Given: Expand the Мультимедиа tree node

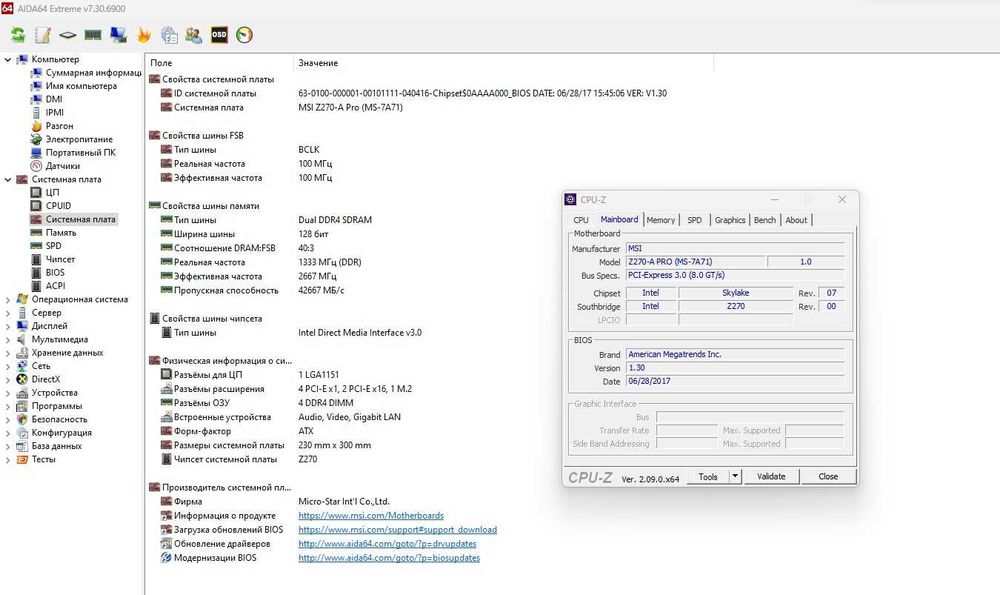Looking at the screenshot, I should click(x=8, y=340).
